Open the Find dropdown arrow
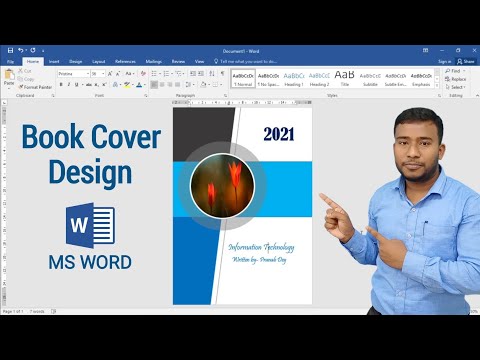 point(464,71)
